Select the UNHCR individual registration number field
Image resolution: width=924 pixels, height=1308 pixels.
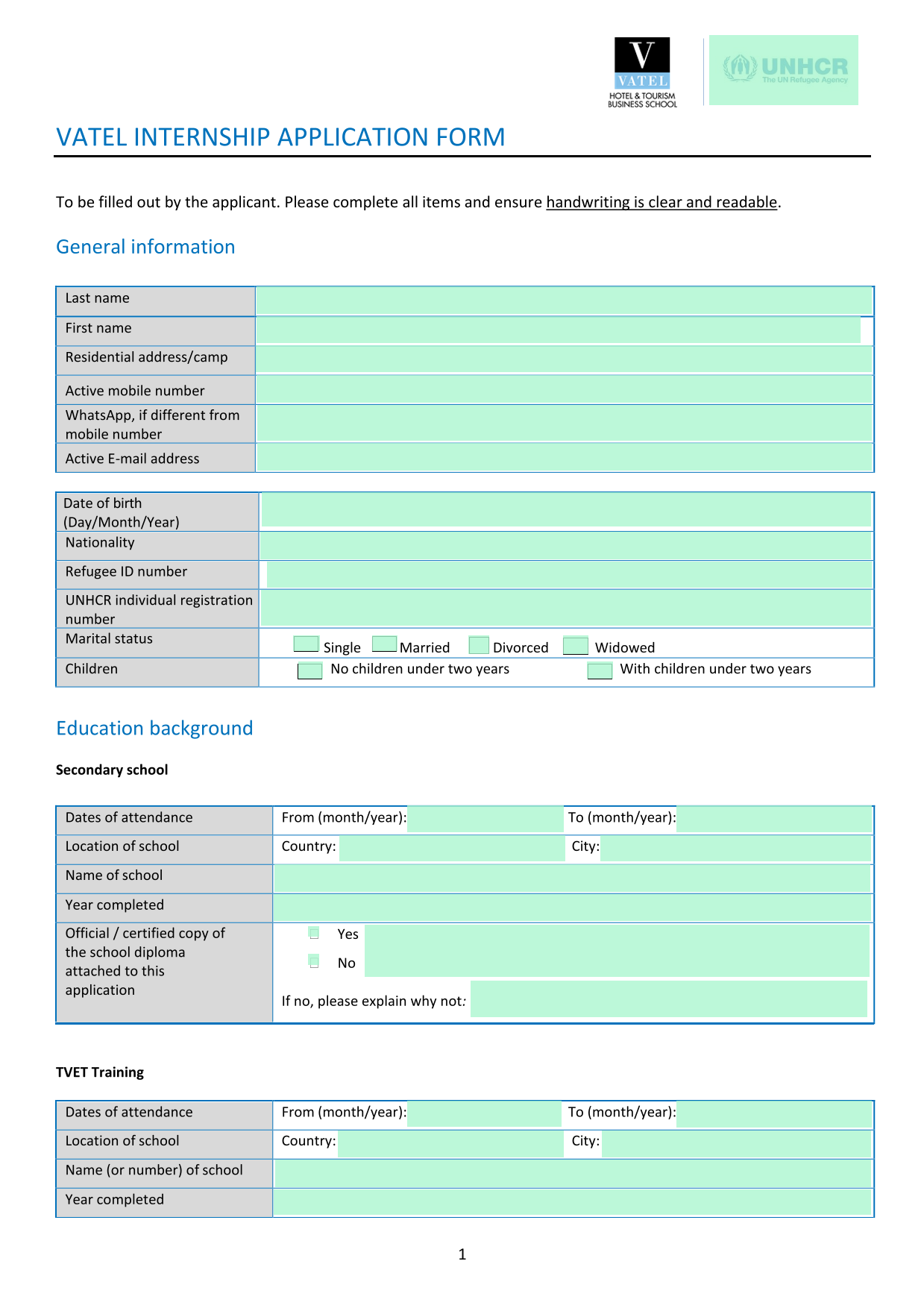point(566,608)
